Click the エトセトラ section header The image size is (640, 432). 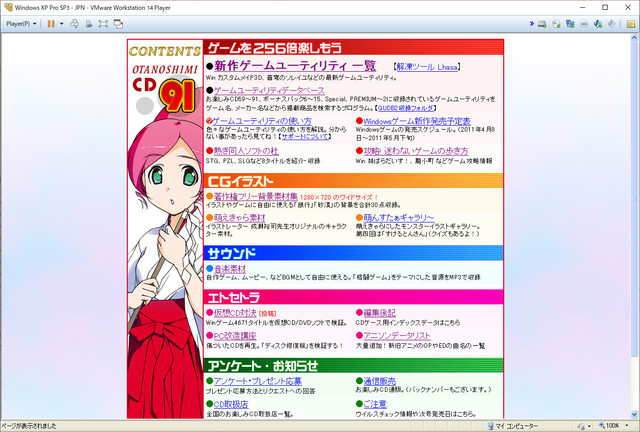(x=353, y=297)
